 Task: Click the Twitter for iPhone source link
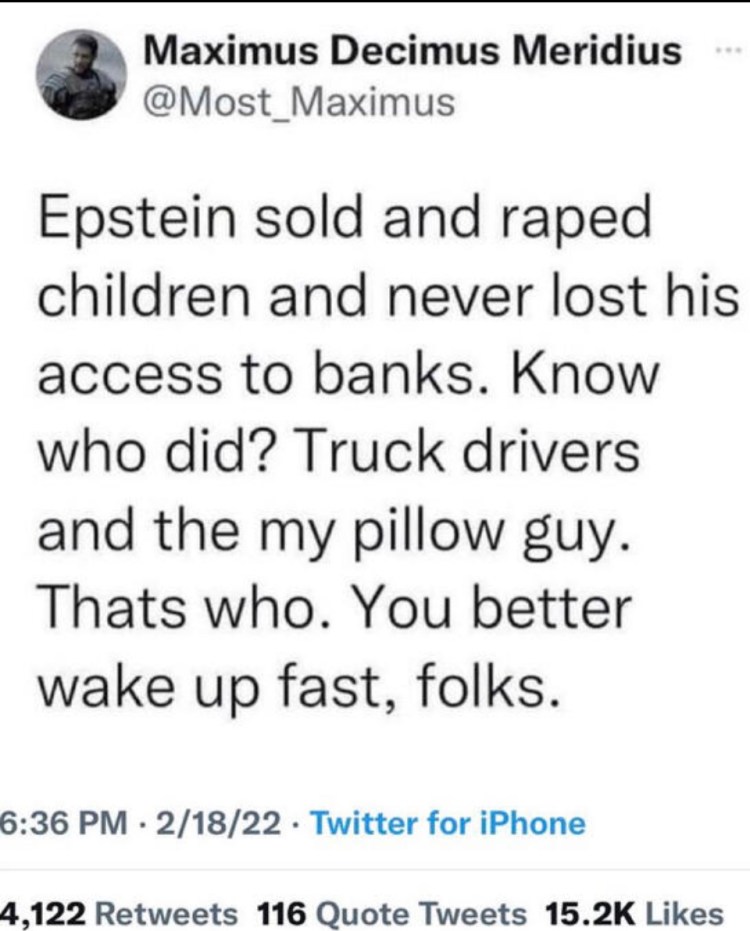[x=449, y=823]
